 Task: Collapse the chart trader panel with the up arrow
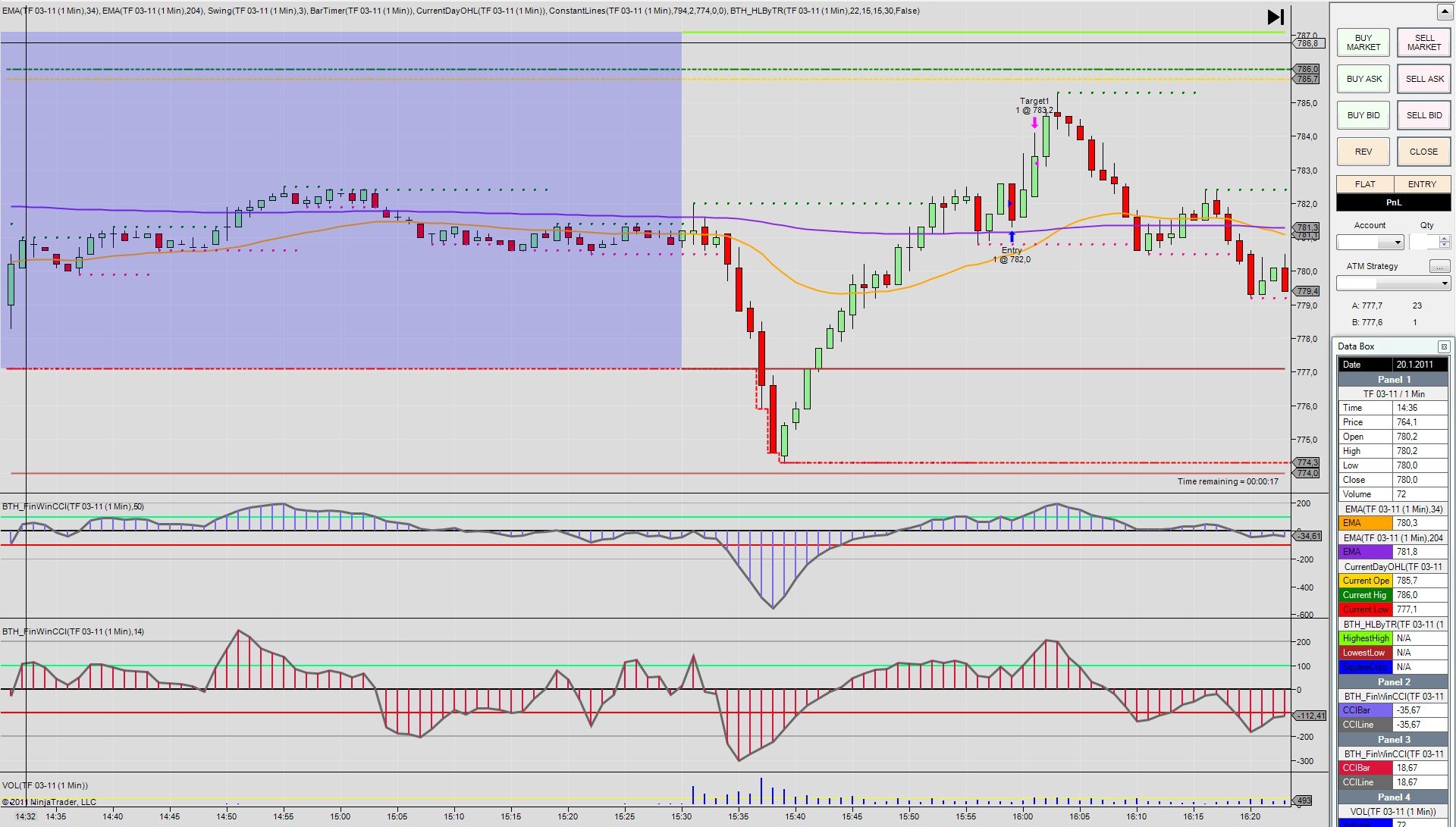[1444, 11]
